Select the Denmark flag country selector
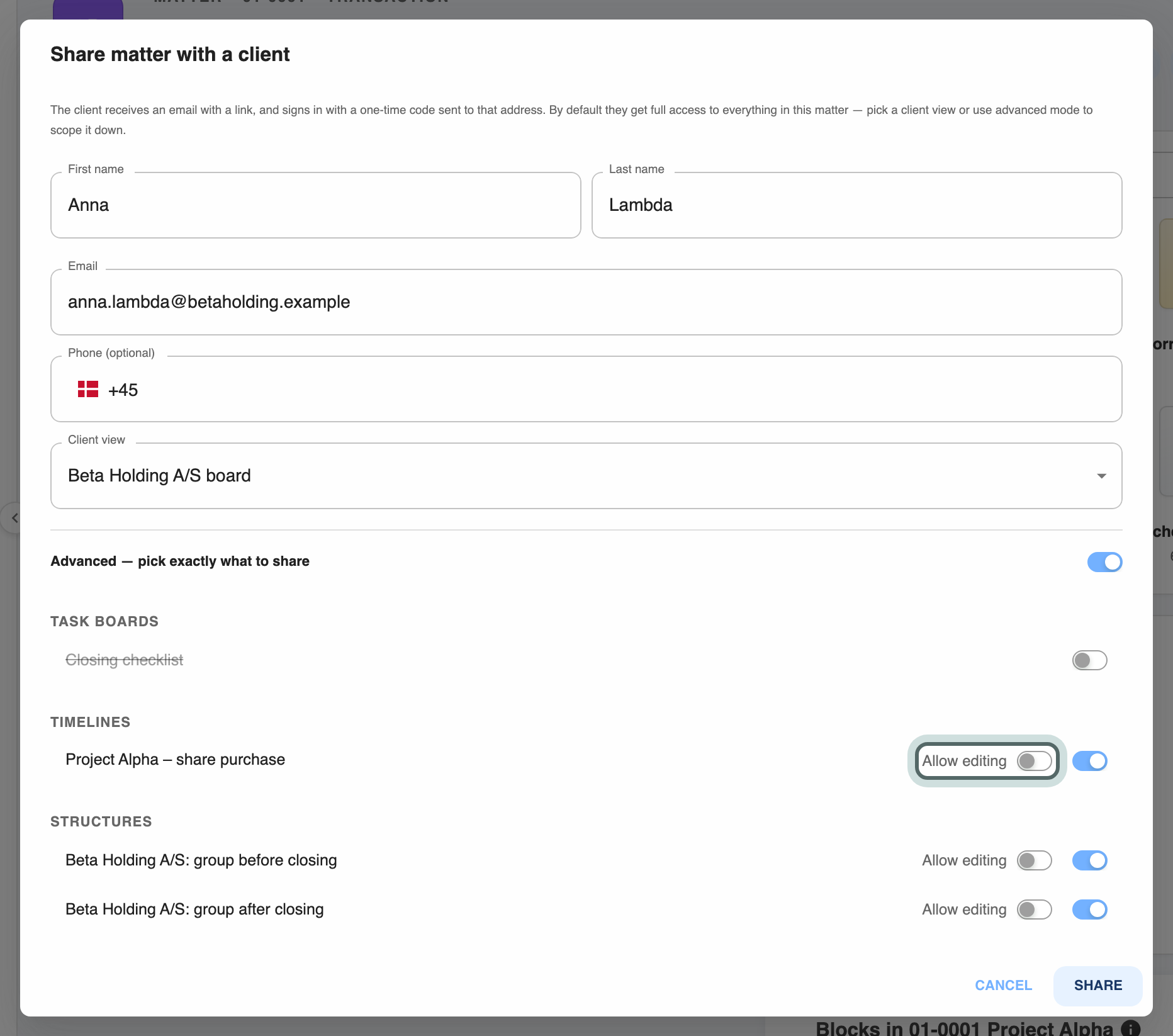Viewport: 1173px width, 1036px height. point(88,389)
